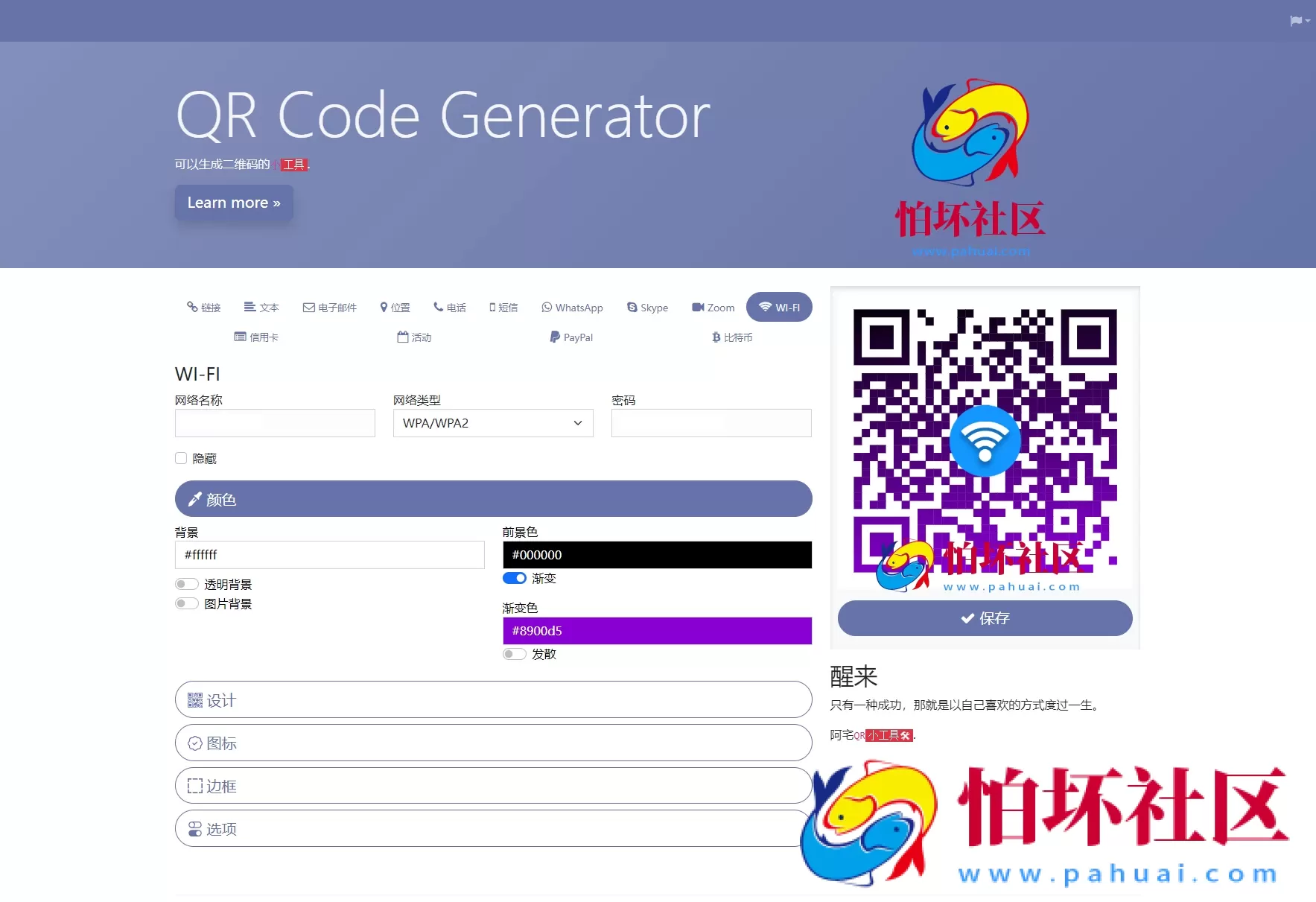This screenshot has height=902, width=1316.
Task: Check the 隐藏 checkbox for hidden network
Action: coord(181,457)
